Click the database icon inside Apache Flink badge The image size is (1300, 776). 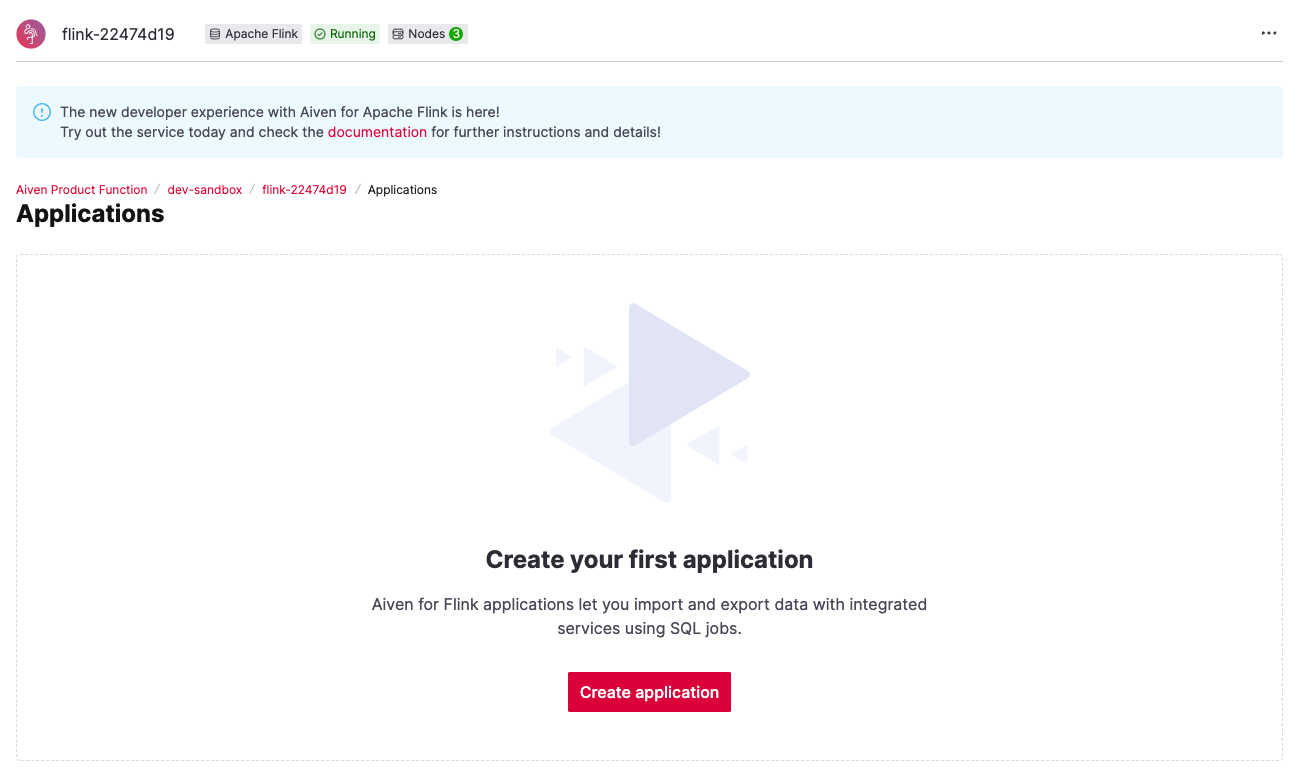coord(216,33)
